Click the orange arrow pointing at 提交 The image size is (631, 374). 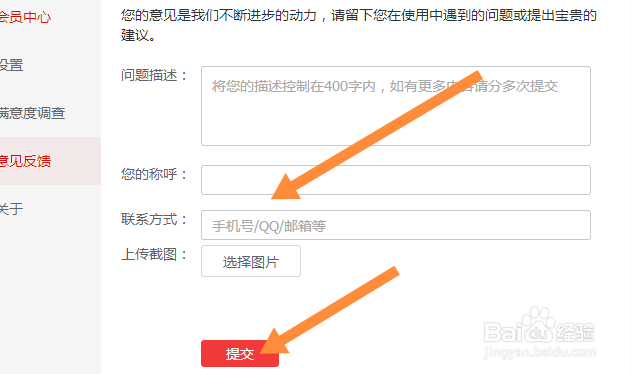click(330, 310)
